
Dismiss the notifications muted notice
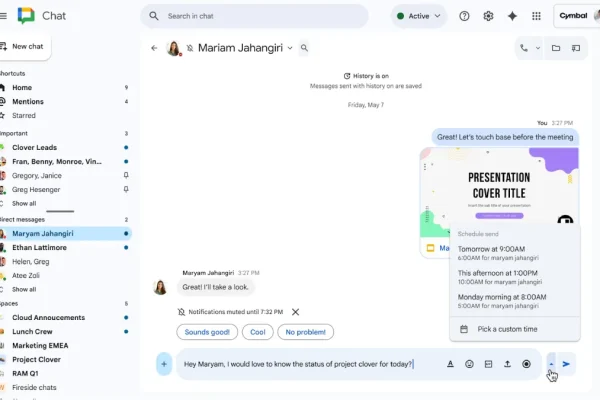pos(295,312)
